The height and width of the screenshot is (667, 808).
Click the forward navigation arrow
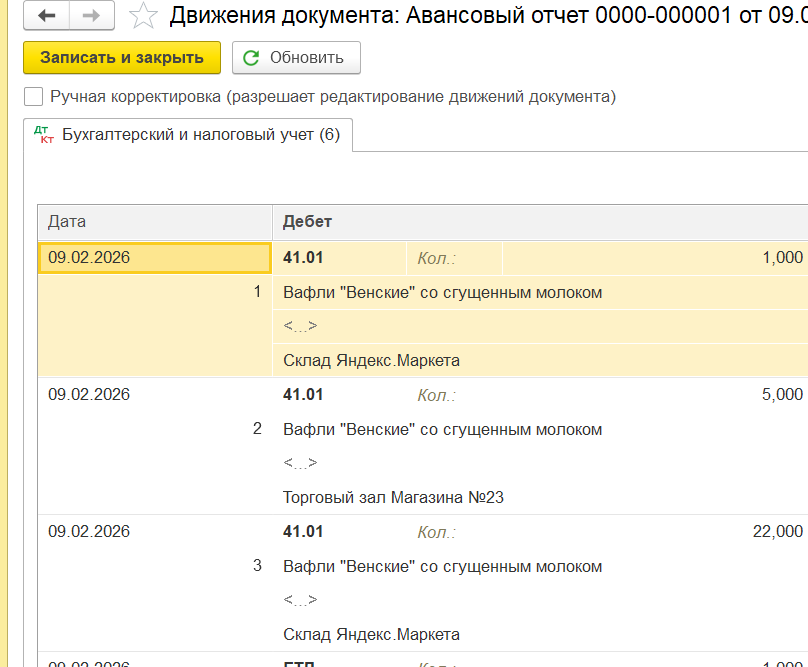pyautogui.click(x=91, y=15)
